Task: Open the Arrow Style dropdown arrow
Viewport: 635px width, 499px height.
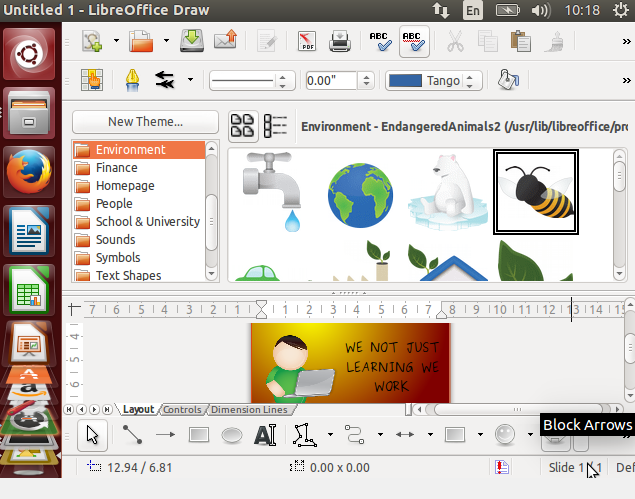Action: (190, 79)
